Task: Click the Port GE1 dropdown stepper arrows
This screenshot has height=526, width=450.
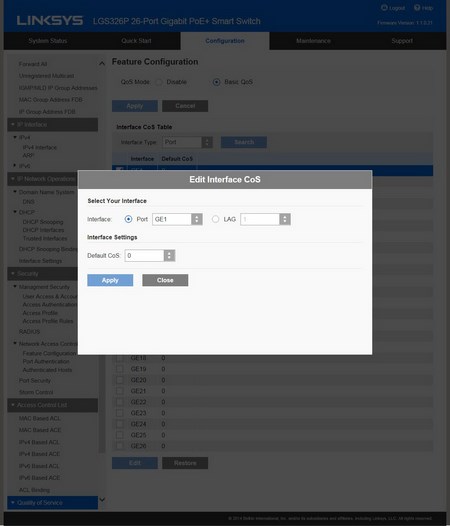Action: [197, 219]
